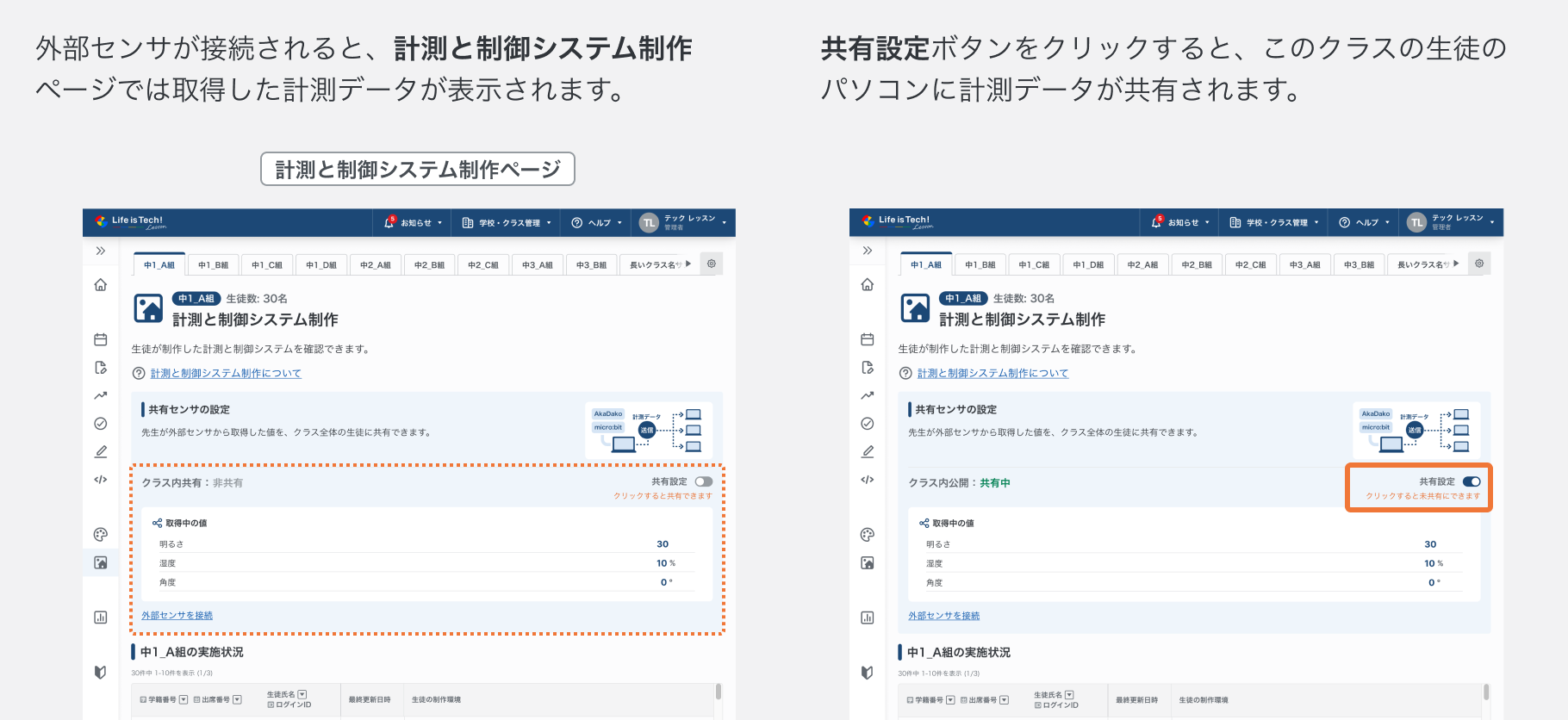Viewport: 1568px width, 720px height.
Task: Click 学籍番号 sort arrow in right screenshot's table
Action: pos(950,700)
